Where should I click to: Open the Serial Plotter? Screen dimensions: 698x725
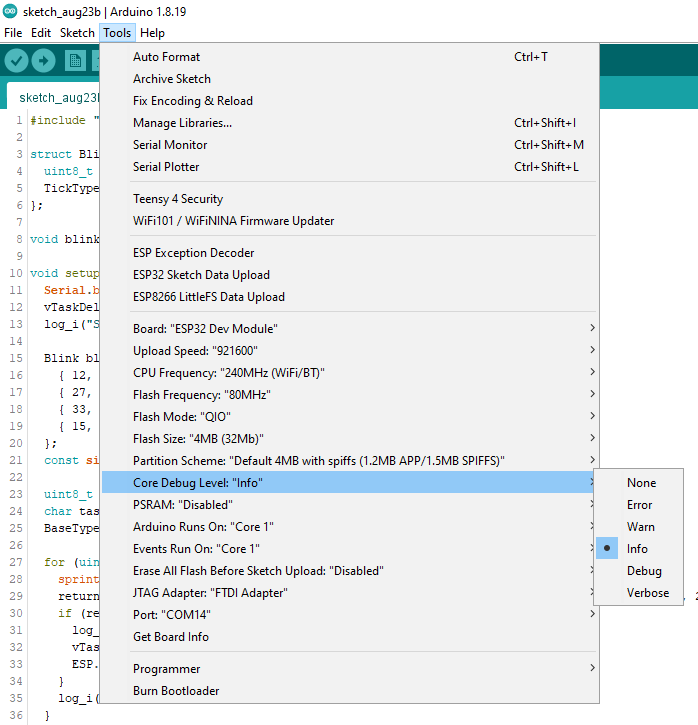[349, 167]
